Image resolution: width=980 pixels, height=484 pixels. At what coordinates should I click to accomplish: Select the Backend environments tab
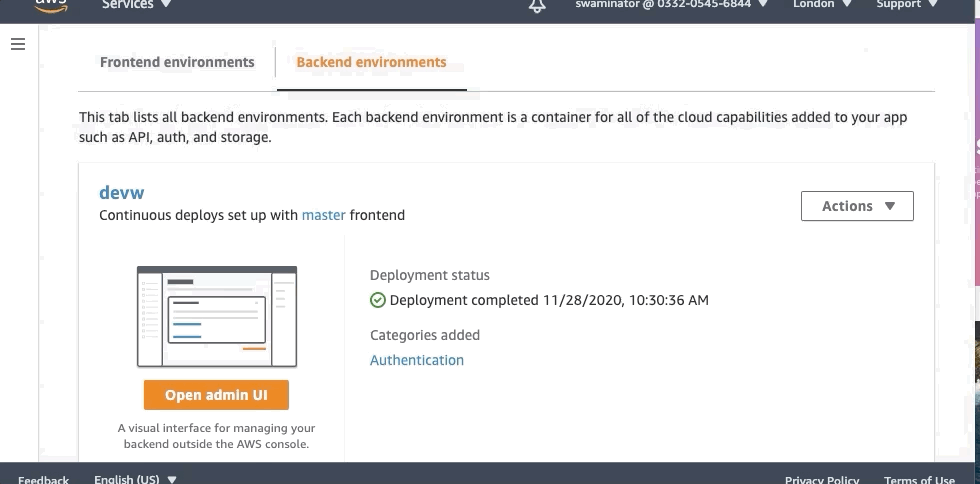(x=371, y=63)
